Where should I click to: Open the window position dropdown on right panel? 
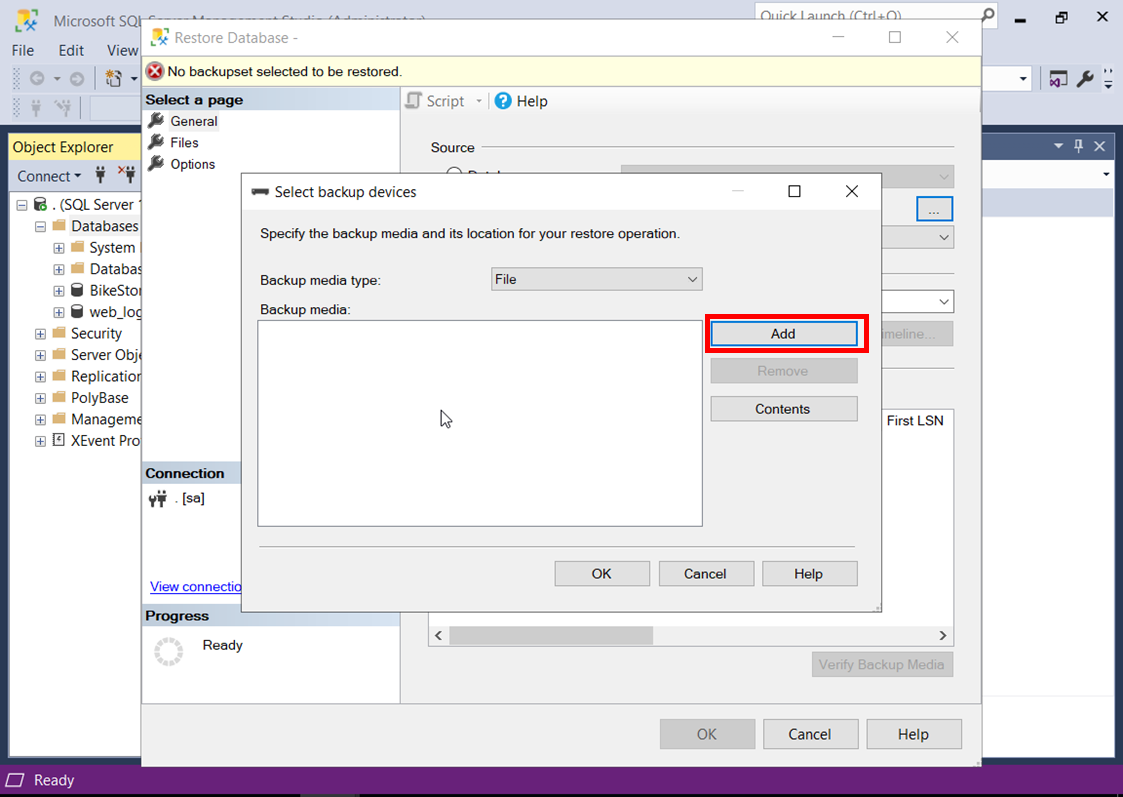pos(1058,146)
